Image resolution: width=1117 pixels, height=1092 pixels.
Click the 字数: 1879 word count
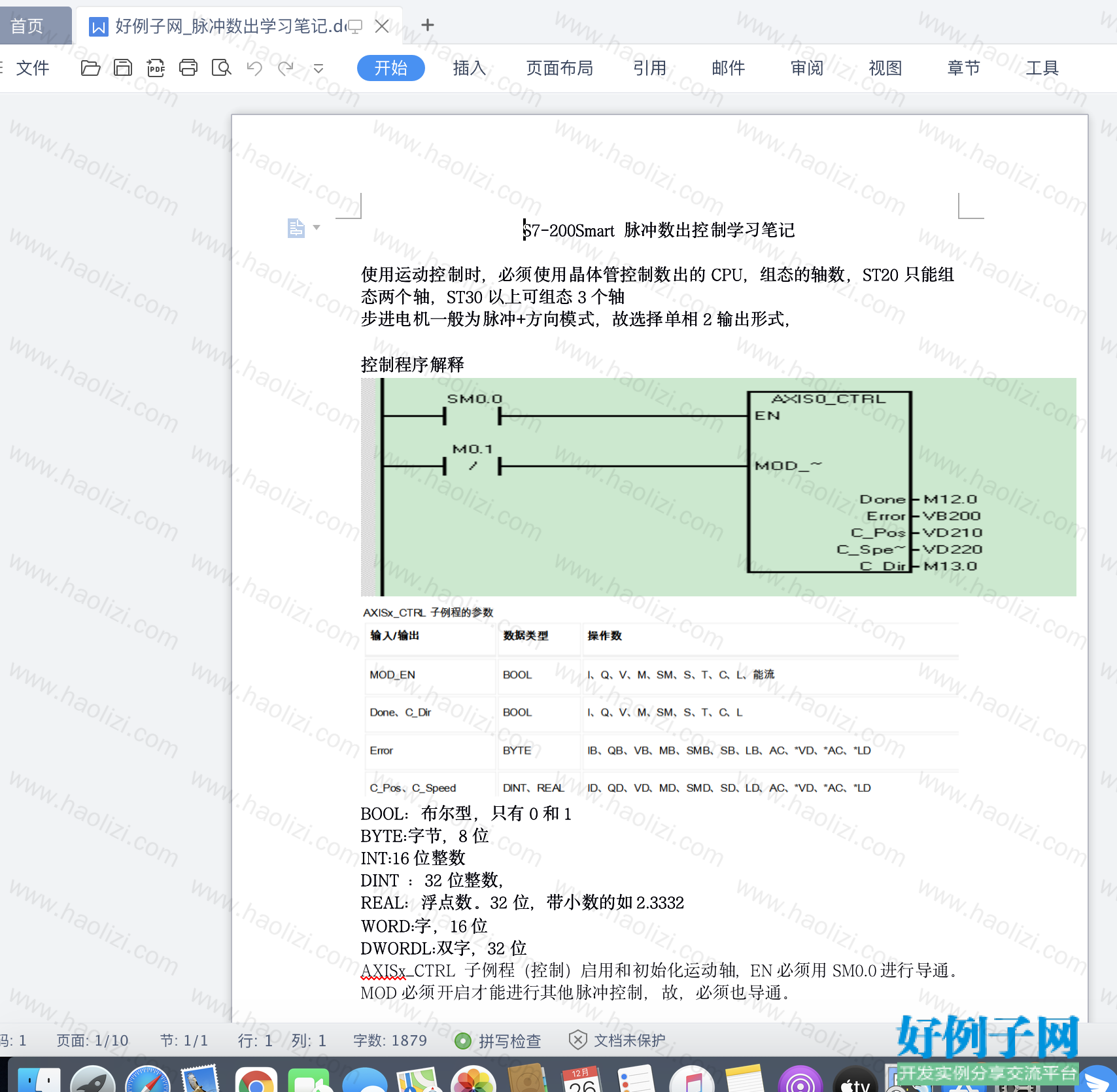[x=390, y=1040]
